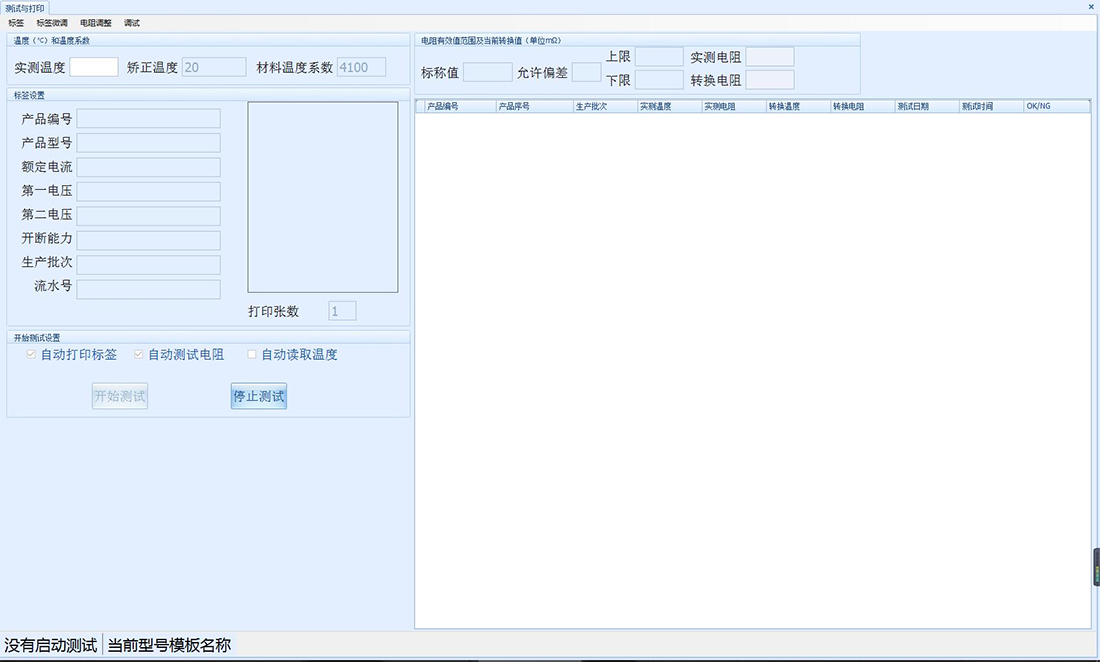
Task: Click the 标称值 input field
Action: tap(487, 72)
